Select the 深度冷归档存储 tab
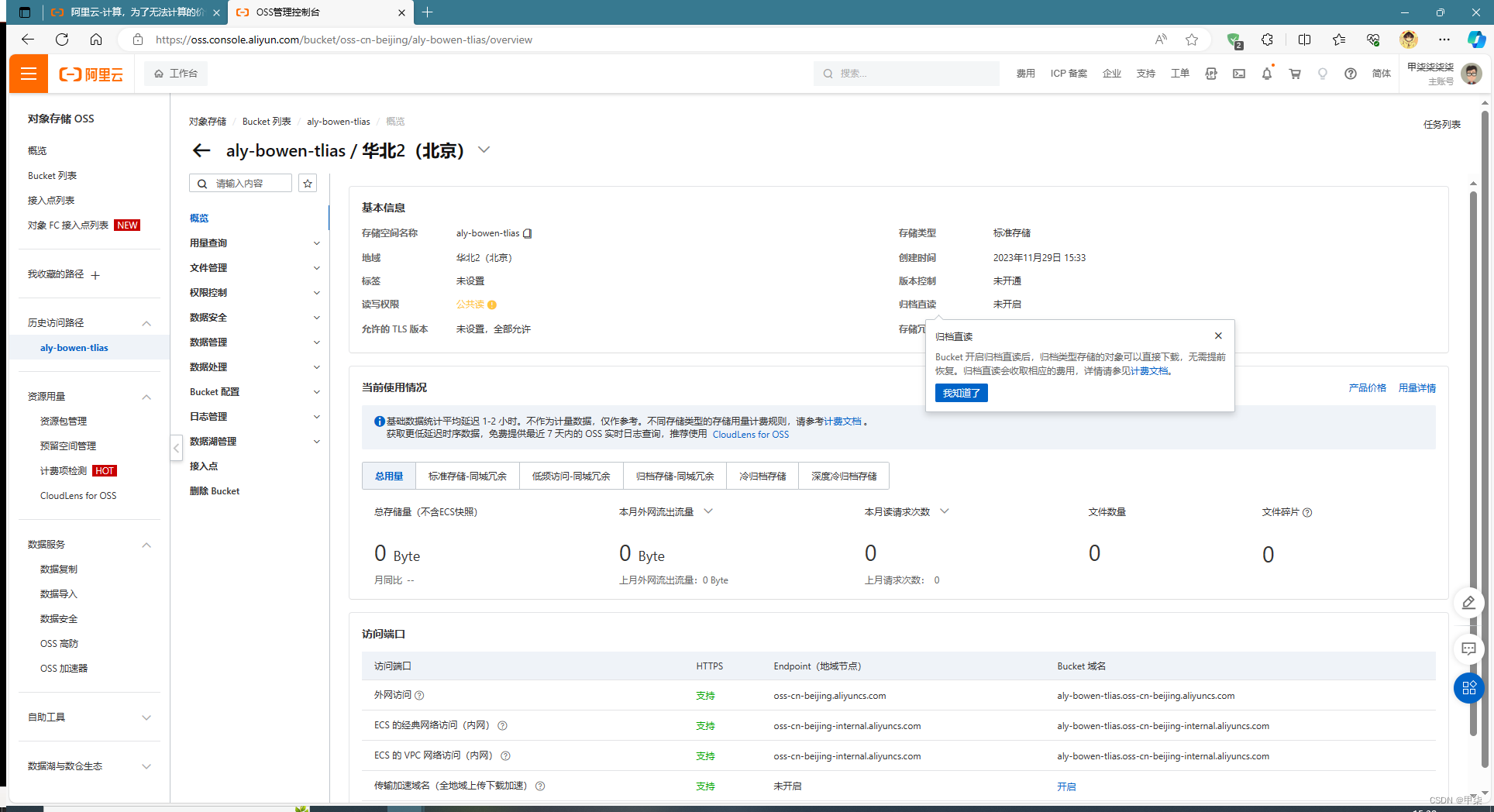The width and height of the screenshot is (1494, 812). click(844, 476)
